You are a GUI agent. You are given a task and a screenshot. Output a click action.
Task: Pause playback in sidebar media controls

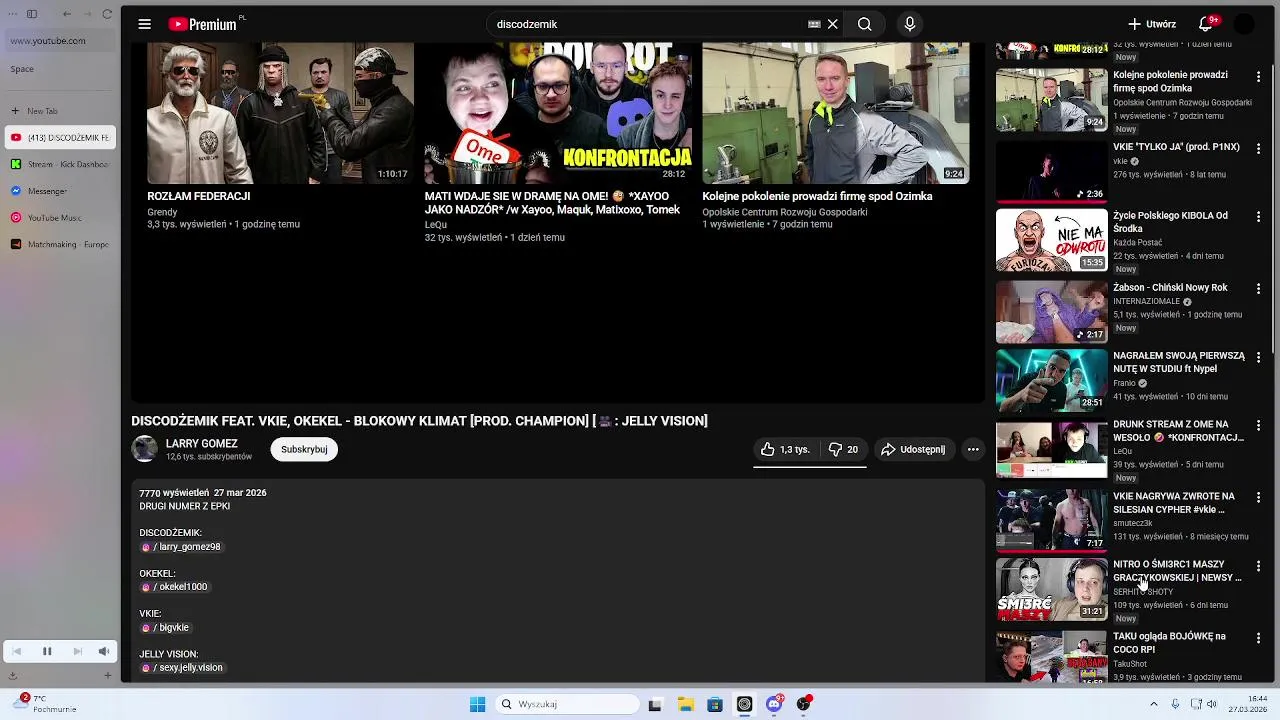click(x=46, y=652)
